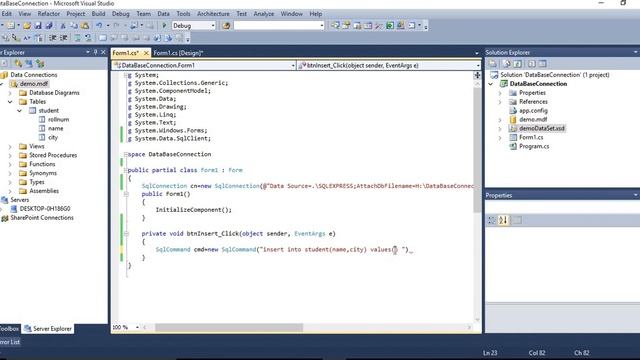Select Program.cs in Solution Explorer
Image resolution: width=640 pixels, height=360 pixels.
tap(534, 147)
